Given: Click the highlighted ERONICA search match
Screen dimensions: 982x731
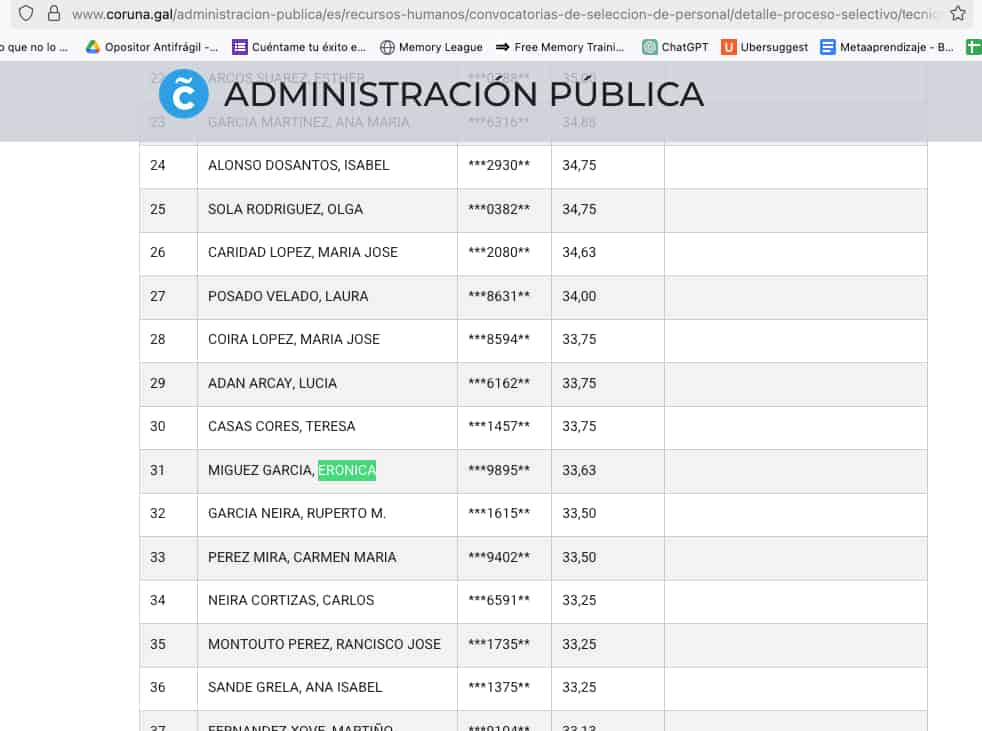Looking at the screenshot, I should pos(347,470).
